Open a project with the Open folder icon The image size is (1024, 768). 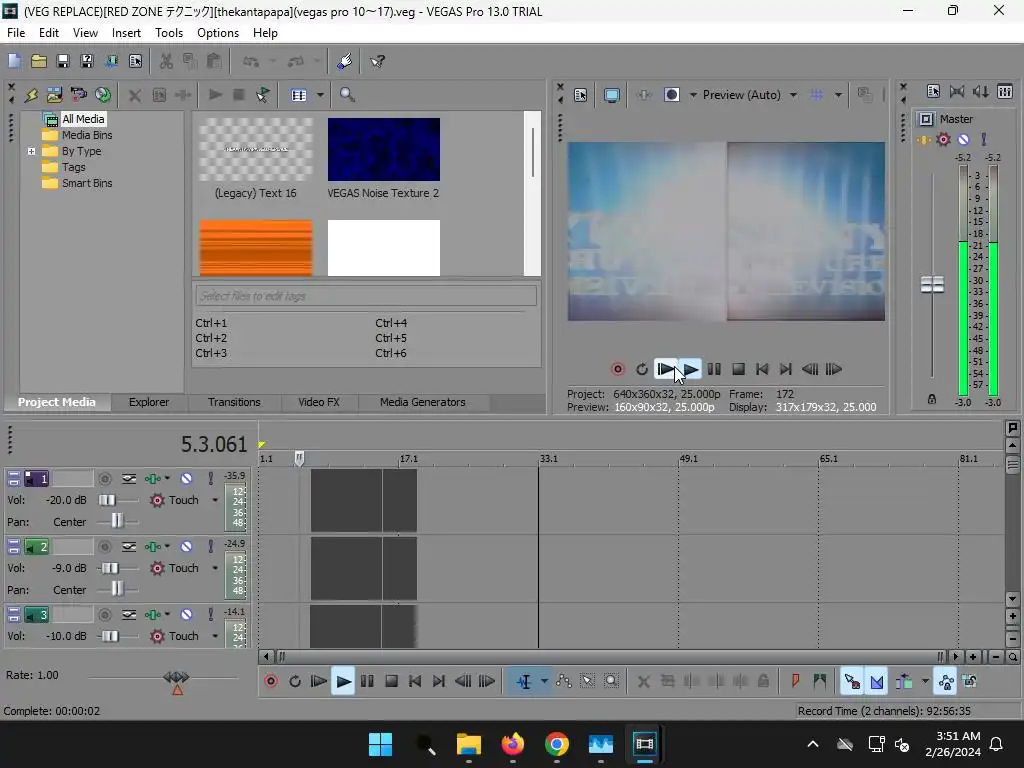tap(39, 61)
